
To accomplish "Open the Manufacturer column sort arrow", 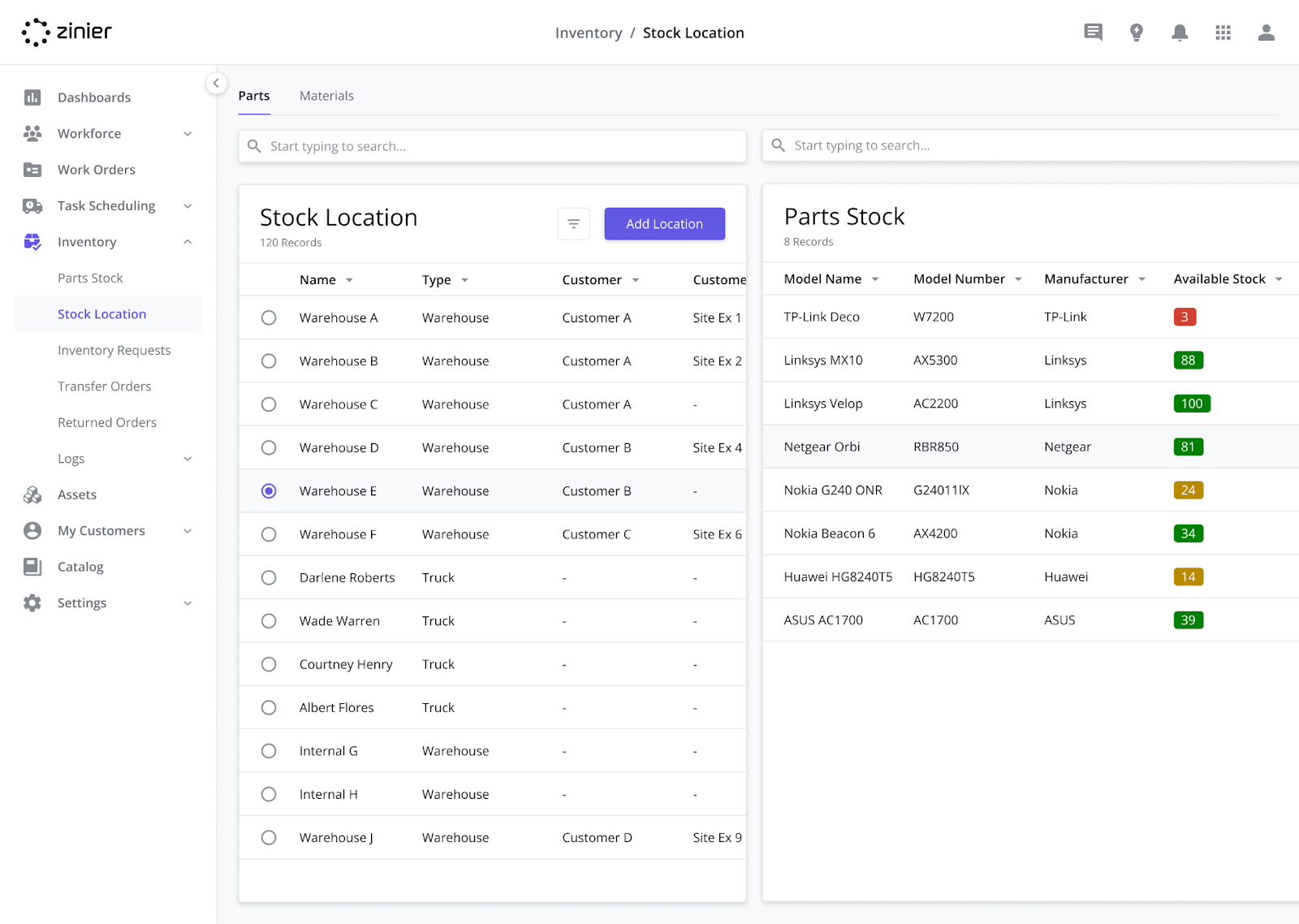I will coord(1141,279).
